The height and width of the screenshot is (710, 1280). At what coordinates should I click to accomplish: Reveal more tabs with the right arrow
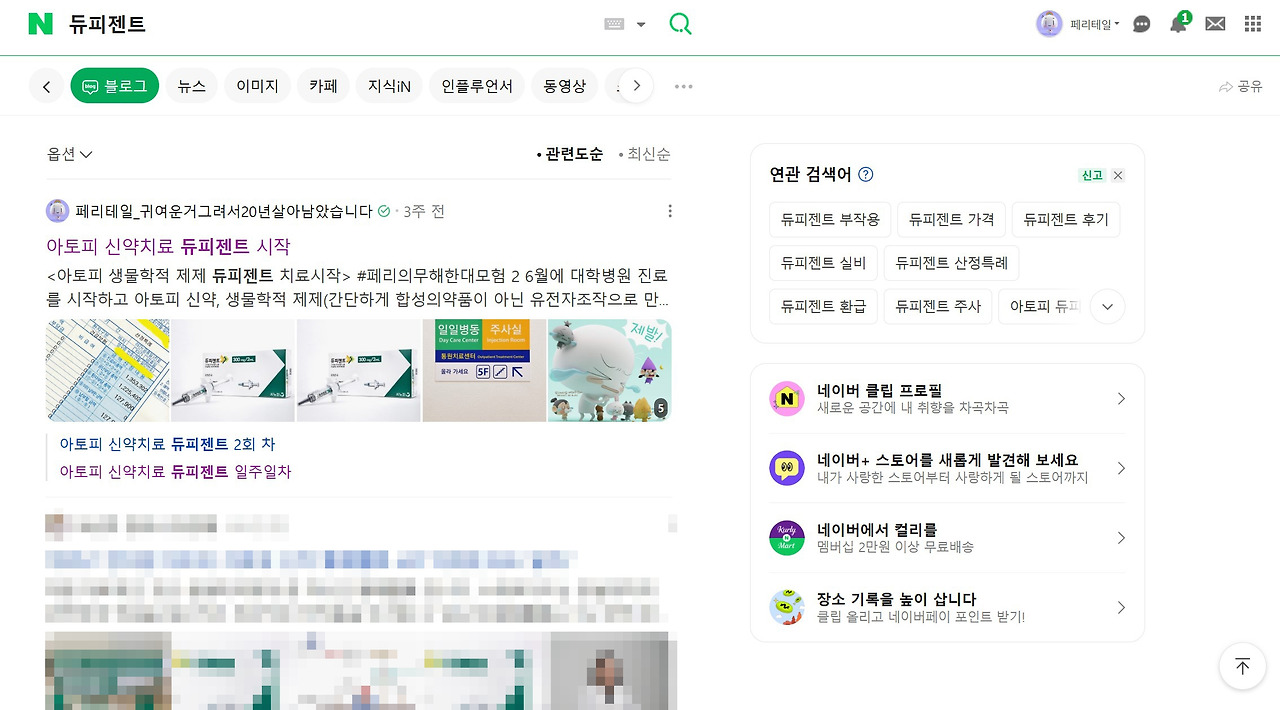637,86
